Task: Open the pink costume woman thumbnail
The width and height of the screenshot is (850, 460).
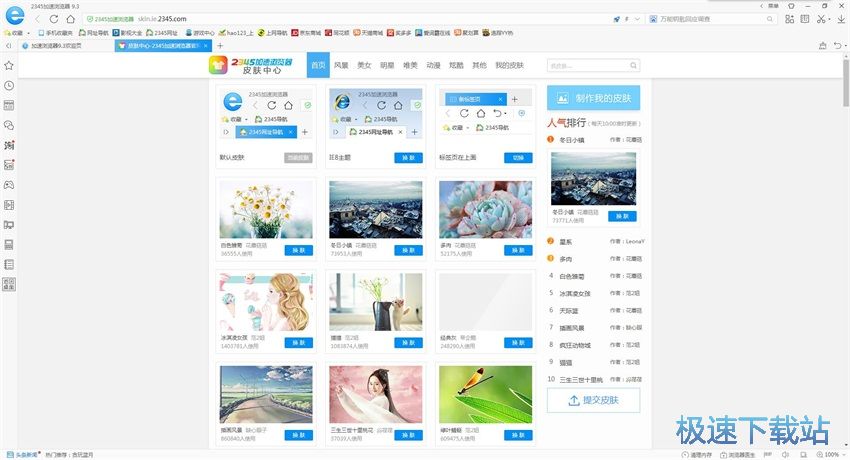Action: point(376,394)
